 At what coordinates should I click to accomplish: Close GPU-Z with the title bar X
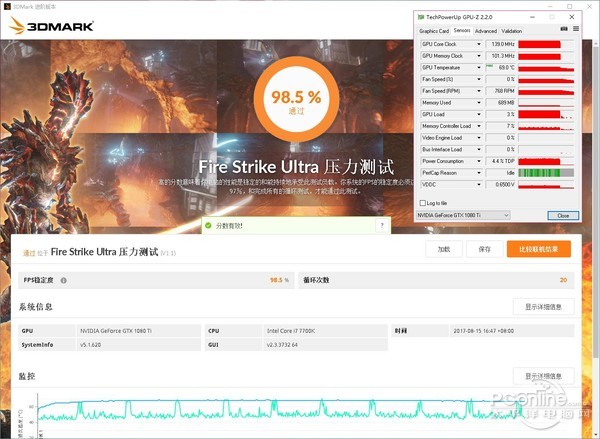tap(572, 17)
